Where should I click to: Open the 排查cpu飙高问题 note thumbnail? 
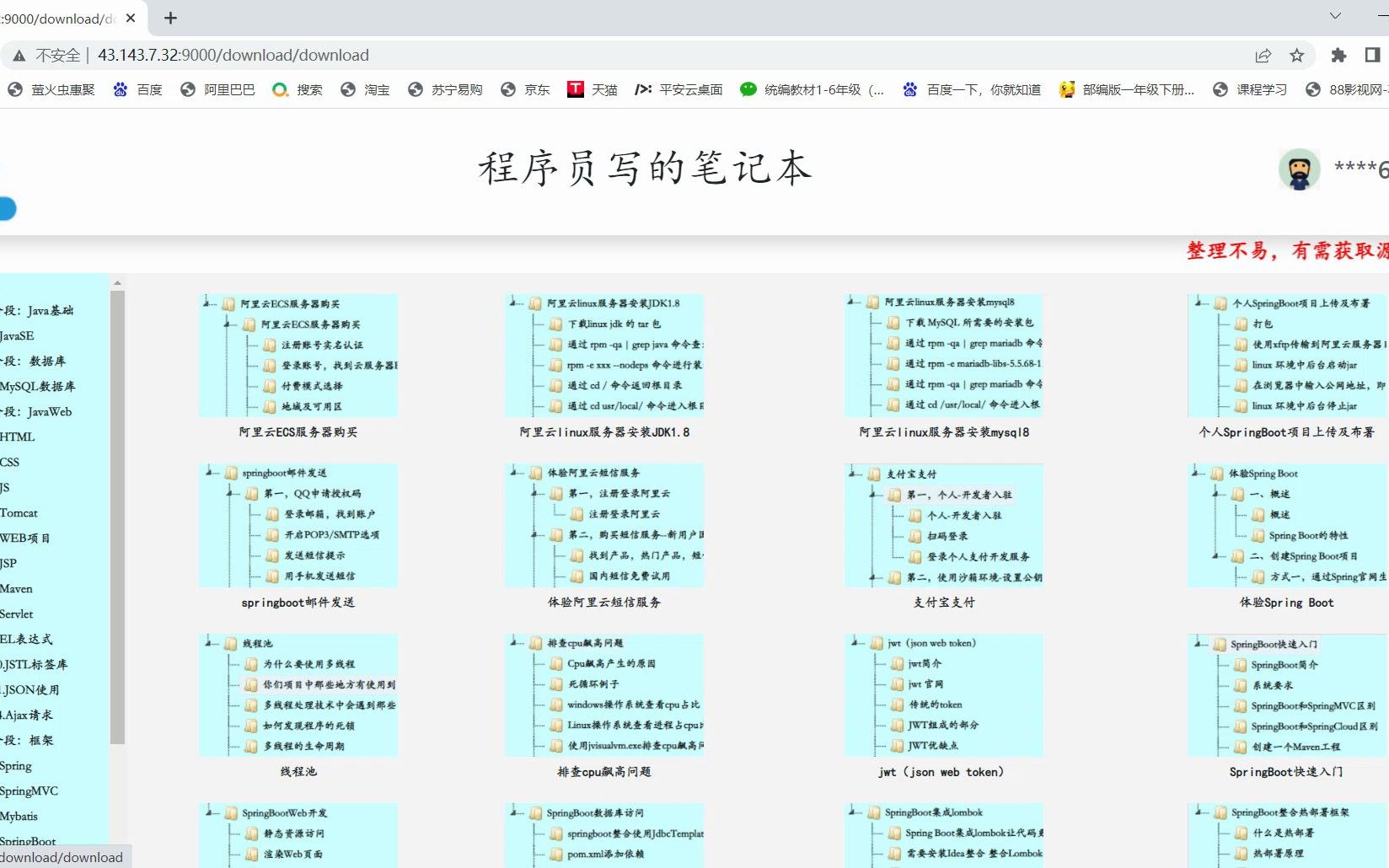click(603, 695)
